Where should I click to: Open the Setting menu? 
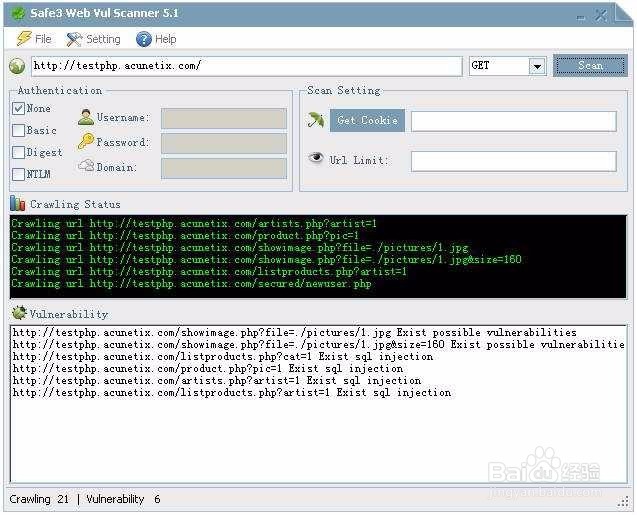[x=93, y=39]
